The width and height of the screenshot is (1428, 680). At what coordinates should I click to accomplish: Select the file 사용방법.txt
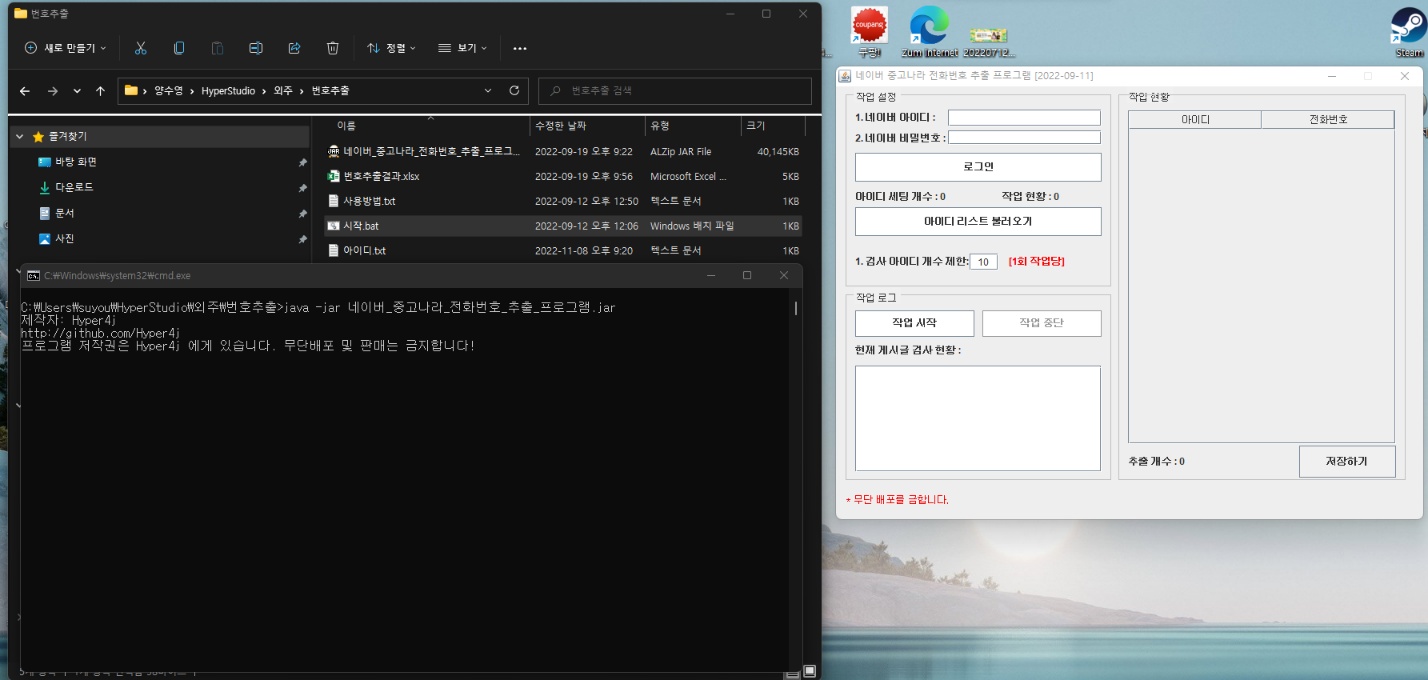pyautogui.click(x=564, y=201)
